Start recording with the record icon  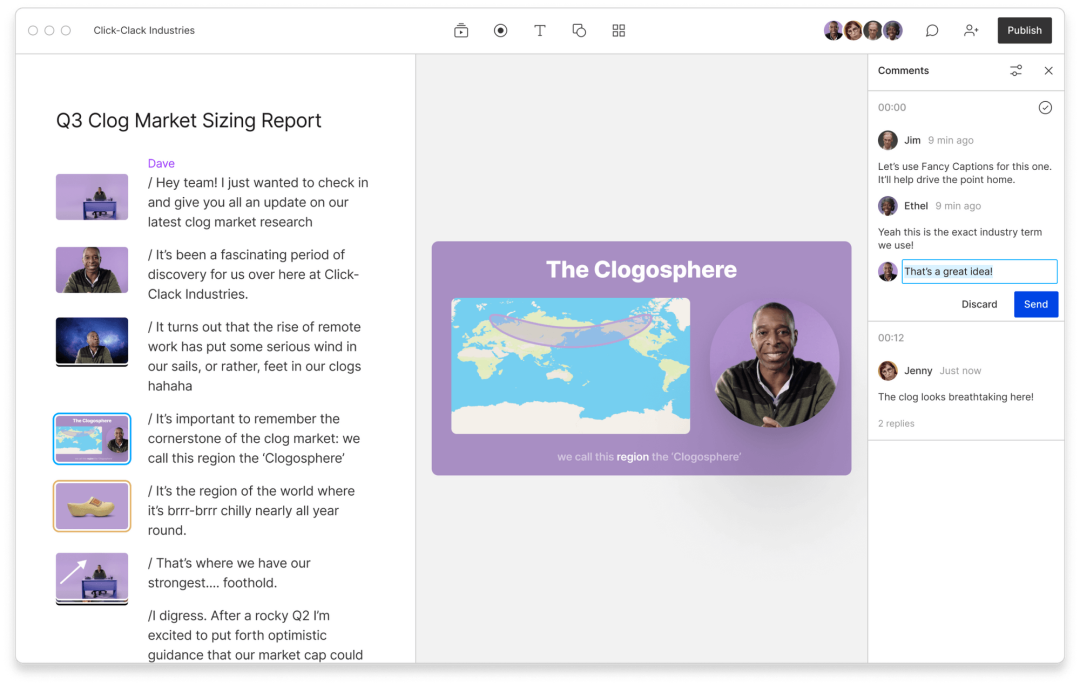point(501,30)
